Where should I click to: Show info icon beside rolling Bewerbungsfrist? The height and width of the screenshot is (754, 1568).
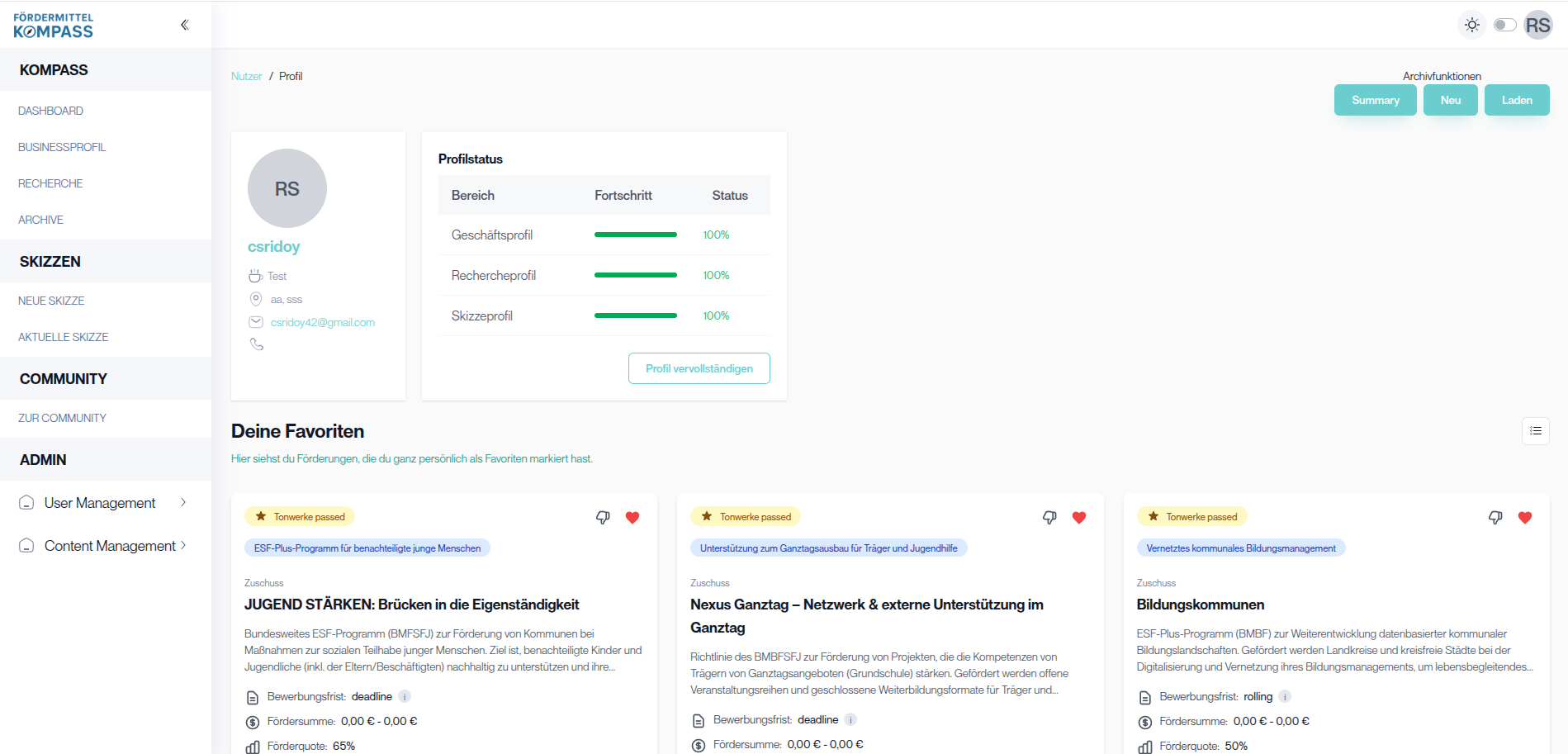click(x=1285, y=696)
